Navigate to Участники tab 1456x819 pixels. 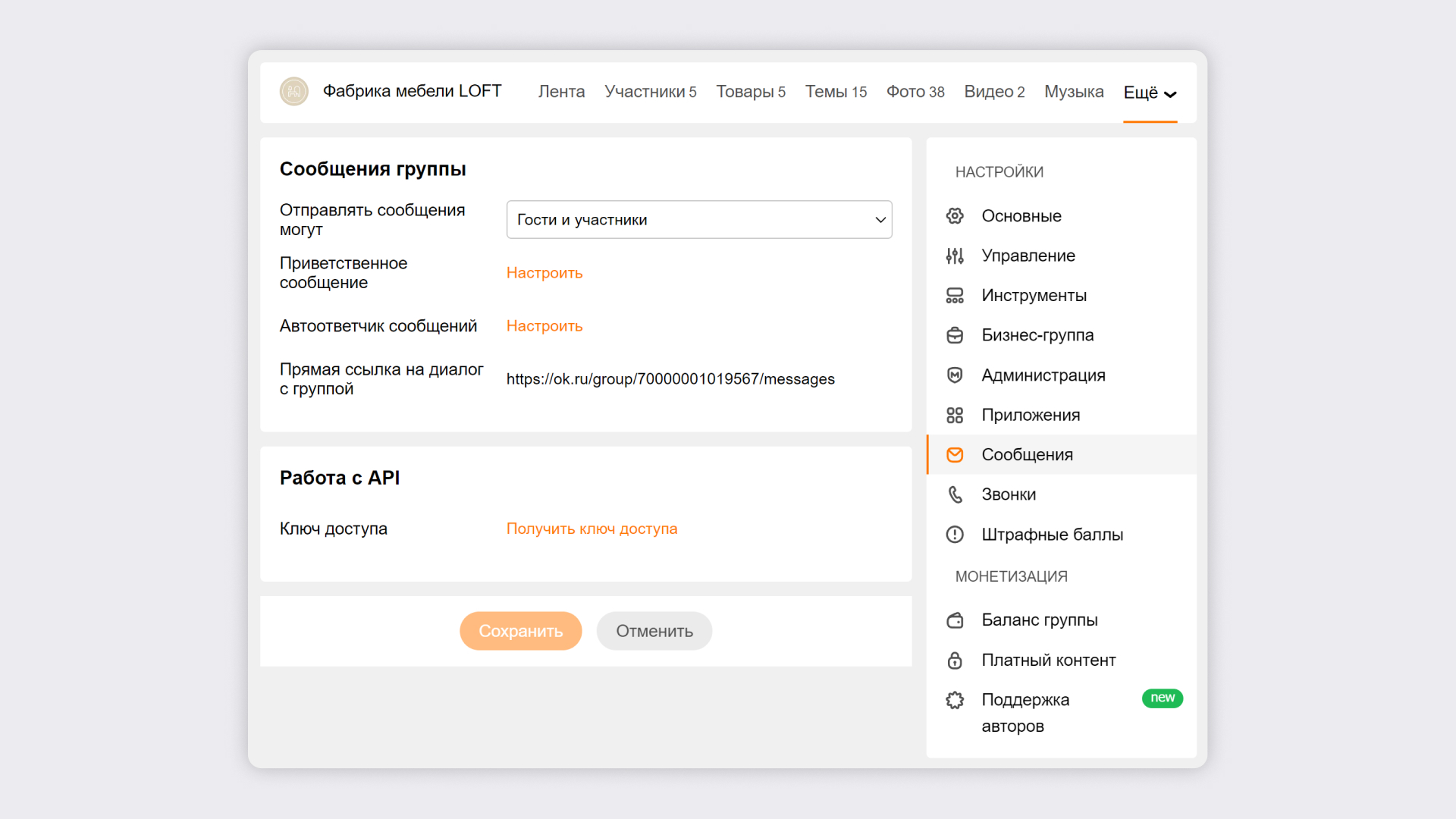click(x=649, y=91)
